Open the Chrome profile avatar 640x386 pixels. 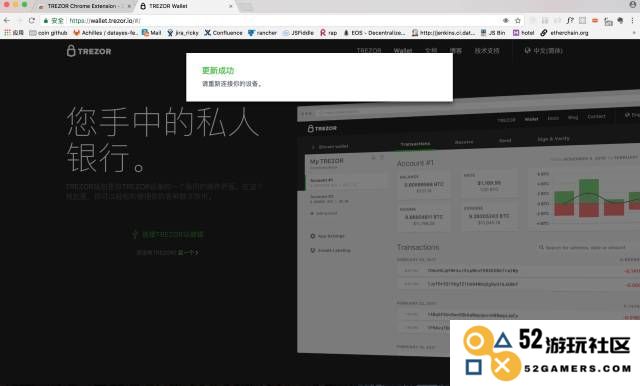[x=633, y=5]
